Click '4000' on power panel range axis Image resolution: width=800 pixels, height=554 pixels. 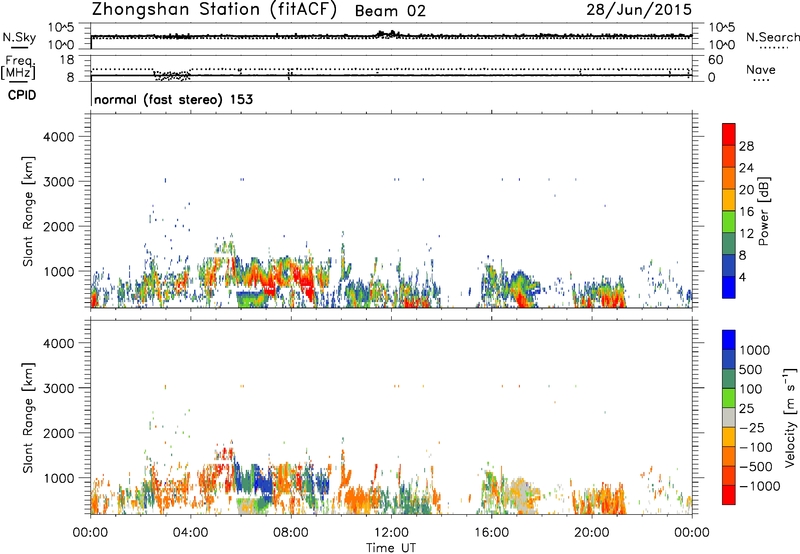(58, 137)
